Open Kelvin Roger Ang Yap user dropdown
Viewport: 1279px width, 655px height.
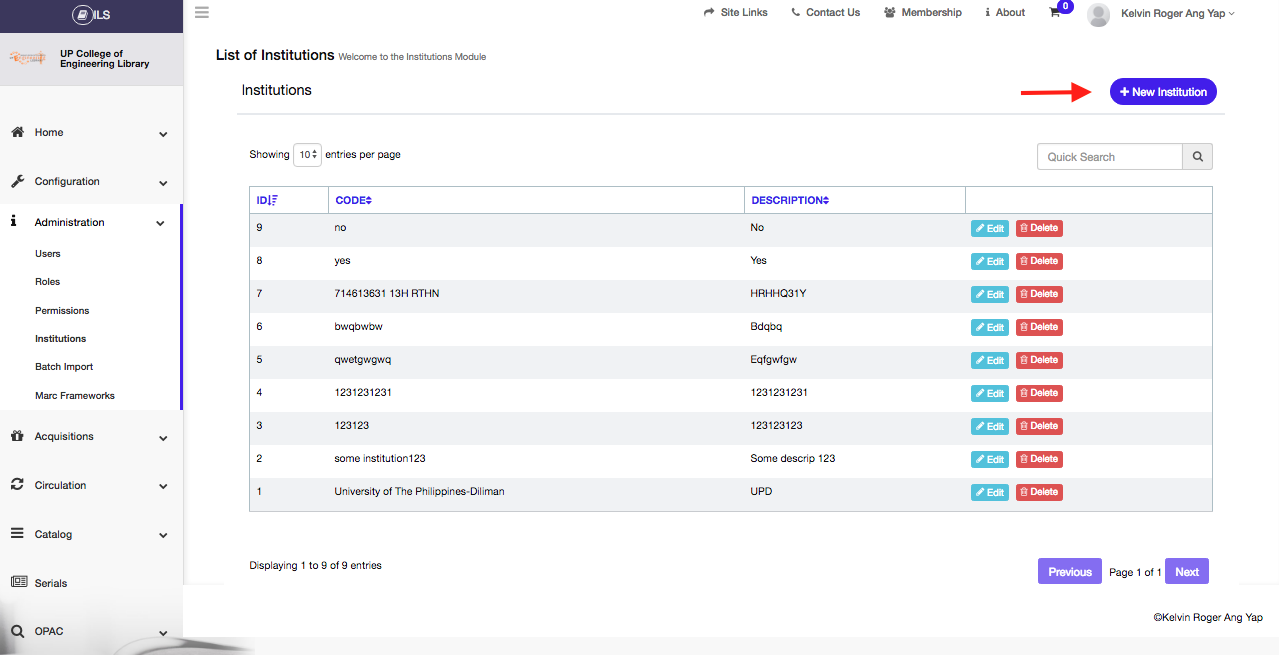[1177, 13]
